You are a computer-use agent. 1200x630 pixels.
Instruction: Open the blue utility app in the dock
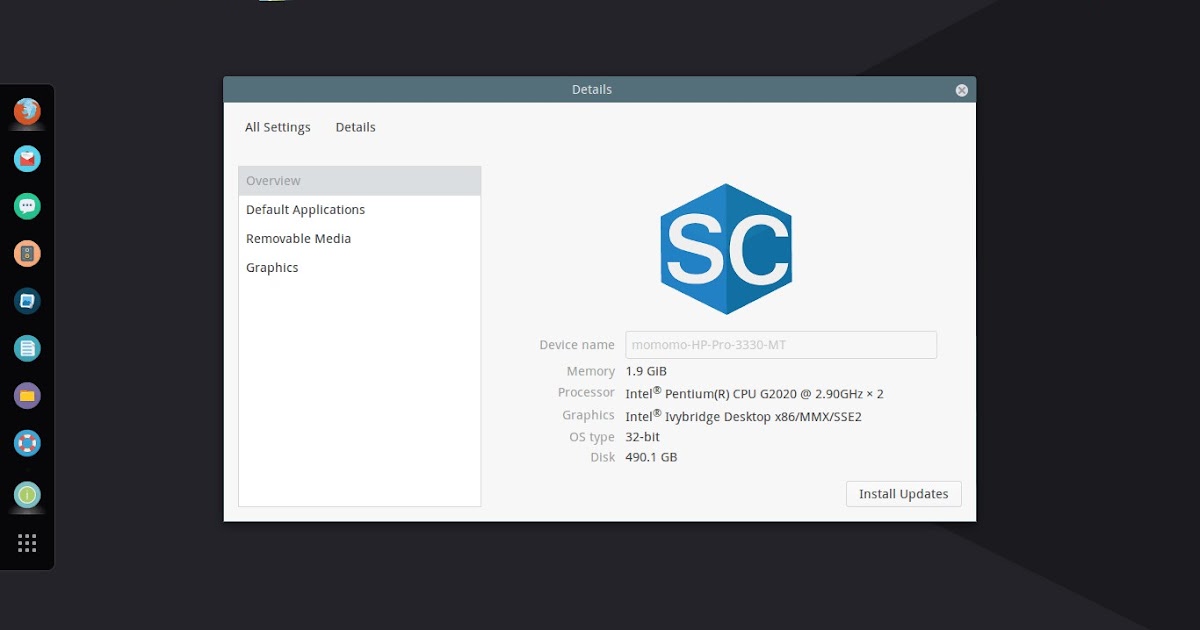pyautogui.click(x=26, y=300)
